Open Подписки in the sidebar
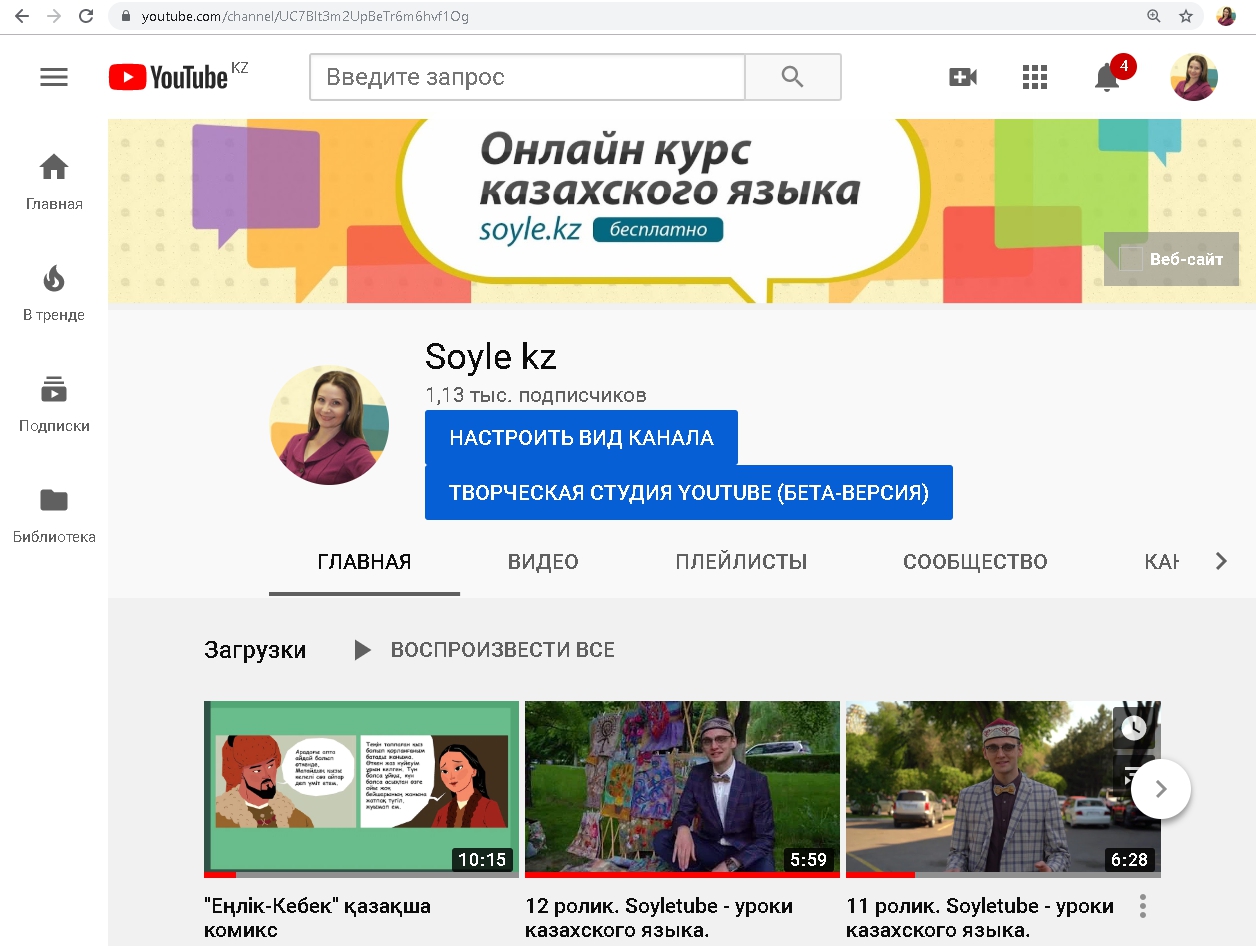 (54, 404)
